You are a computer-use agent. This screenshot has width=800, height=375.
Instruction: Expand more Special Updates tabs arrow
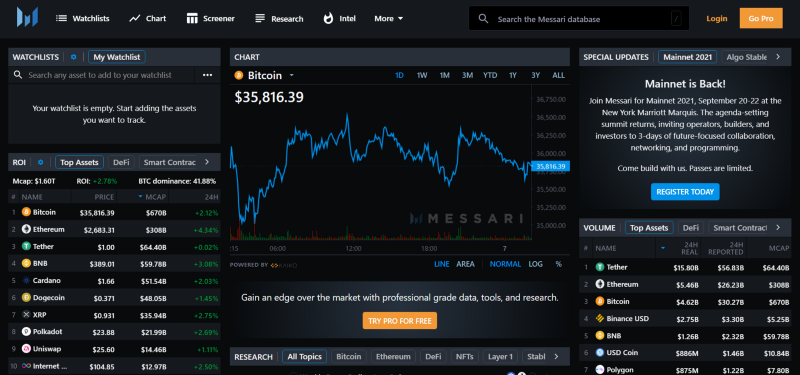pyautogui.click(x=778, y=57)
